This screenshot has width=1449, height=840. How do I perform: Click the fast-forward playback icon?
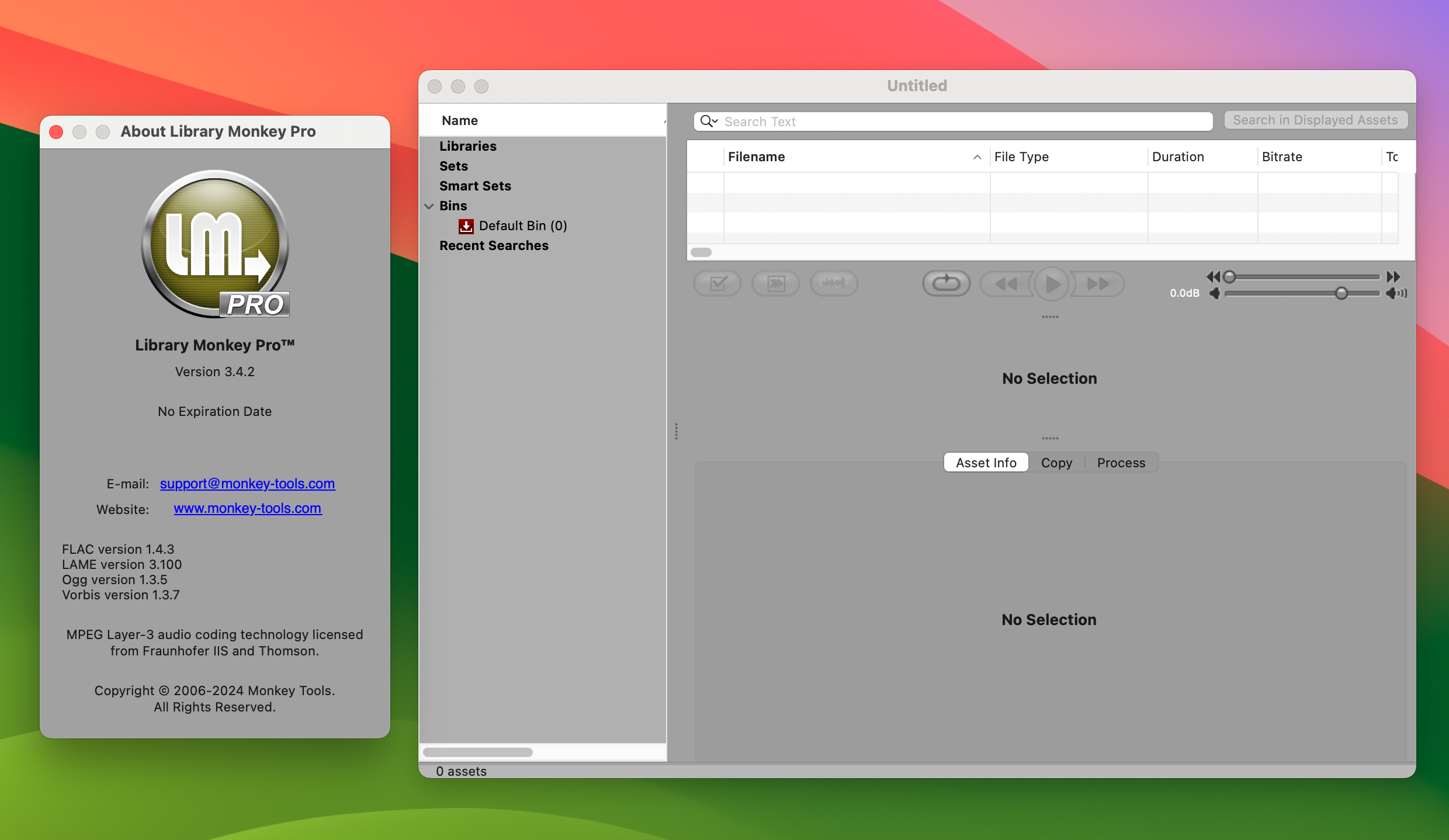click(1097, 284)
